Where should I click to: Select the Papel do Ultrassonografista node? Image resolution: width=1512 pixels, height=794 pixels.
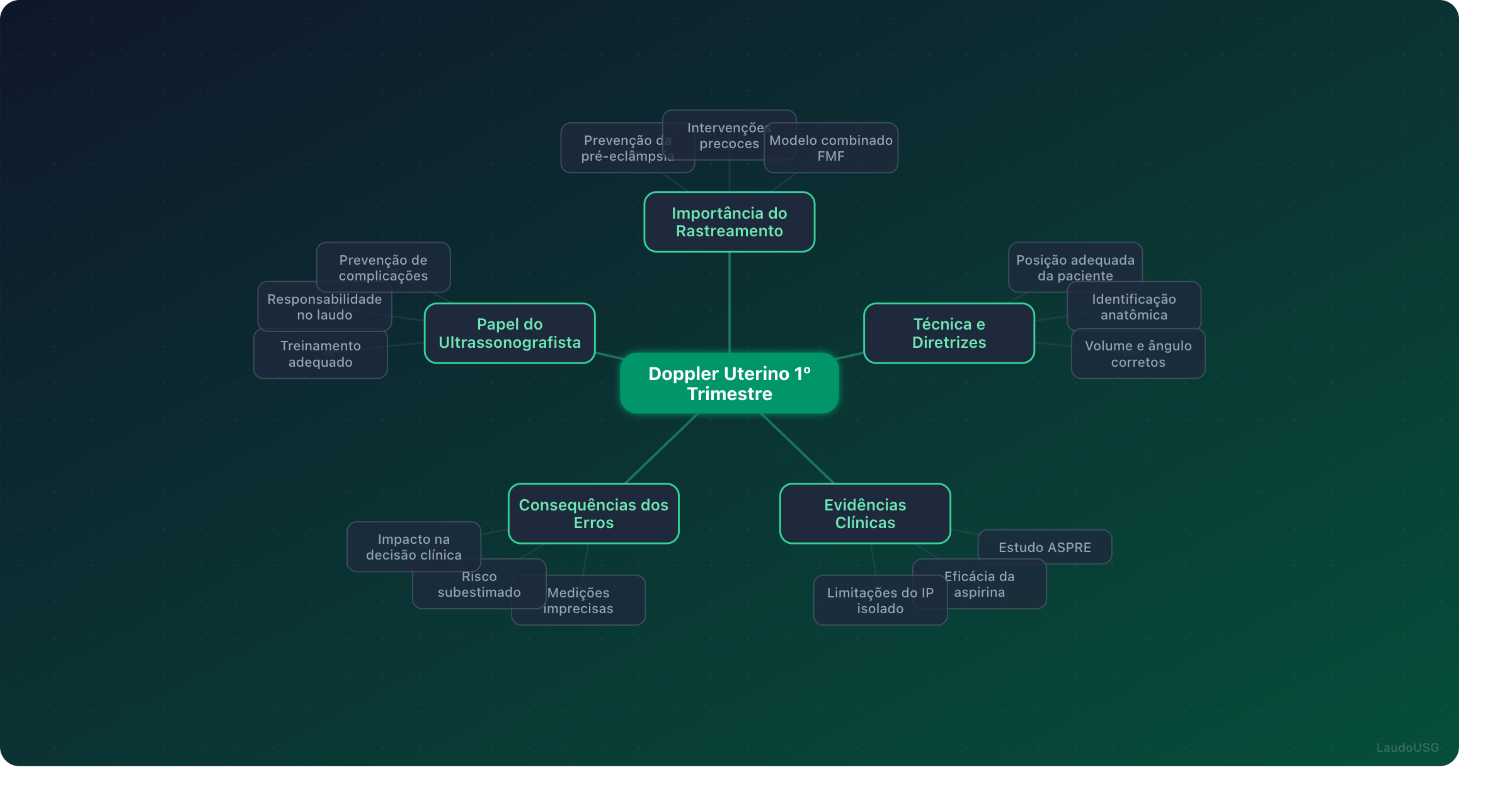pyautogui.click(x=509, y=333)
